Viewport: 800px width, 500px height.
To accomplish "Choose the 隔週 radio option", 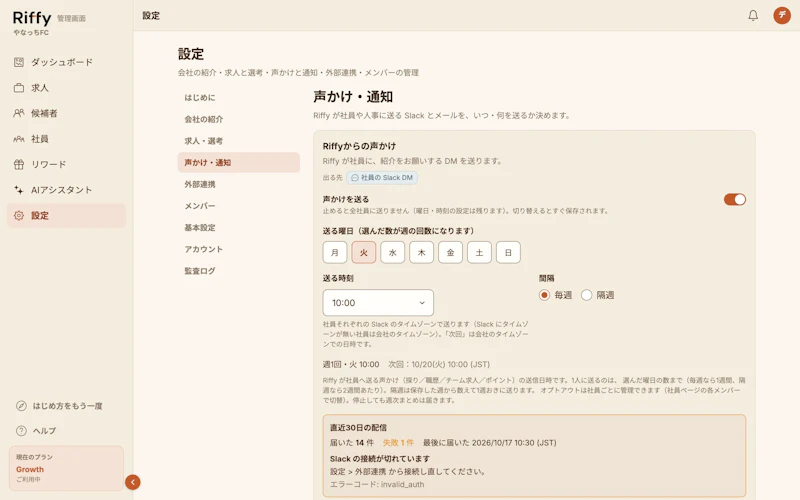I will click(587, 295).
